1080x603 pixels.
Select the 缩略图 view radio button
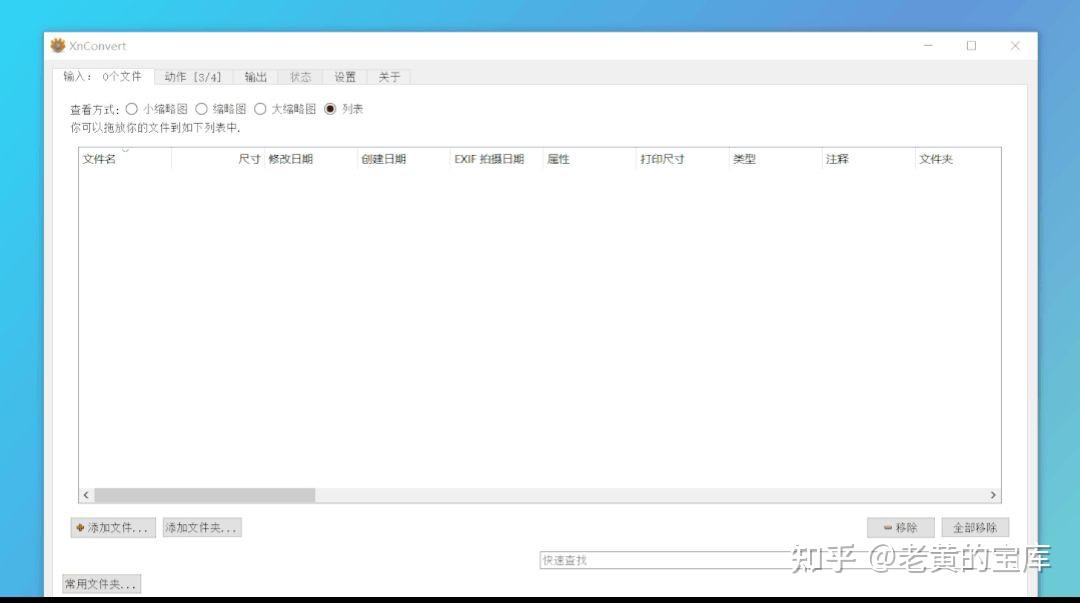pos(201,109)
